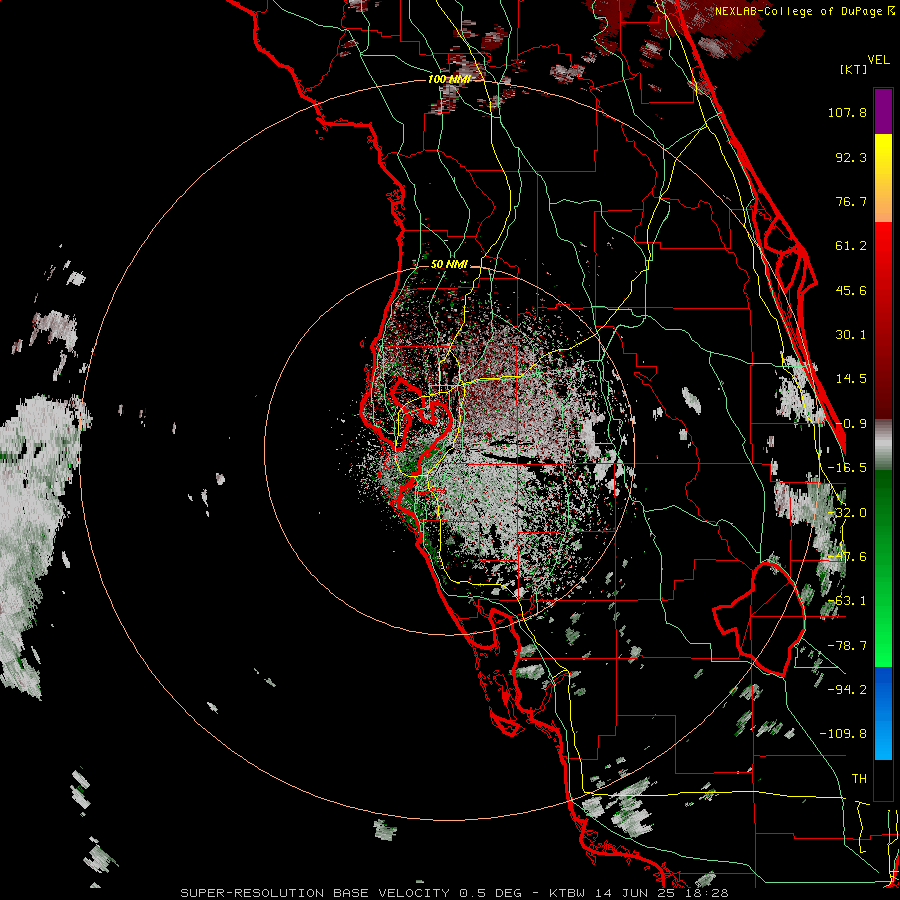Click the VEL legend title
Image resolution: width=900 pixels, height=900 pixels.
tap(878, 59)
